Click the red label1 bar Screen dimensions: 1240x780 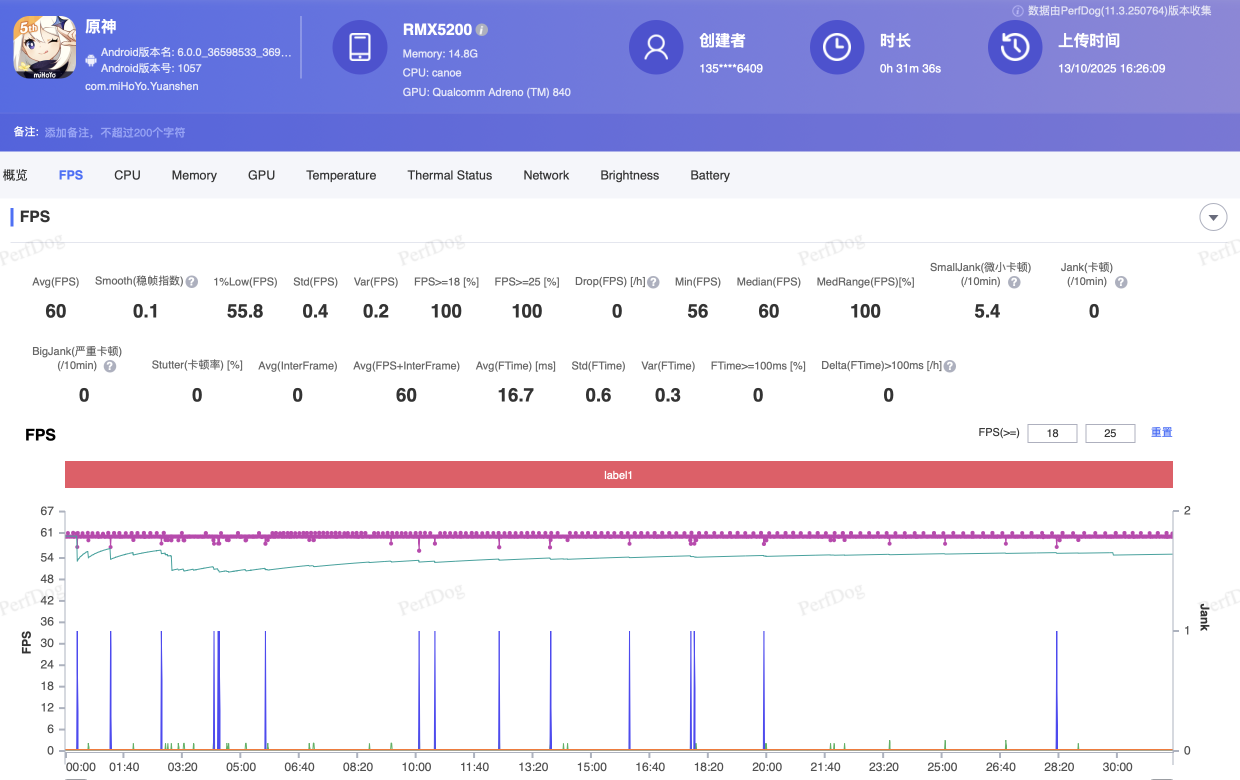pyautogui.click(x=618, y=475)
